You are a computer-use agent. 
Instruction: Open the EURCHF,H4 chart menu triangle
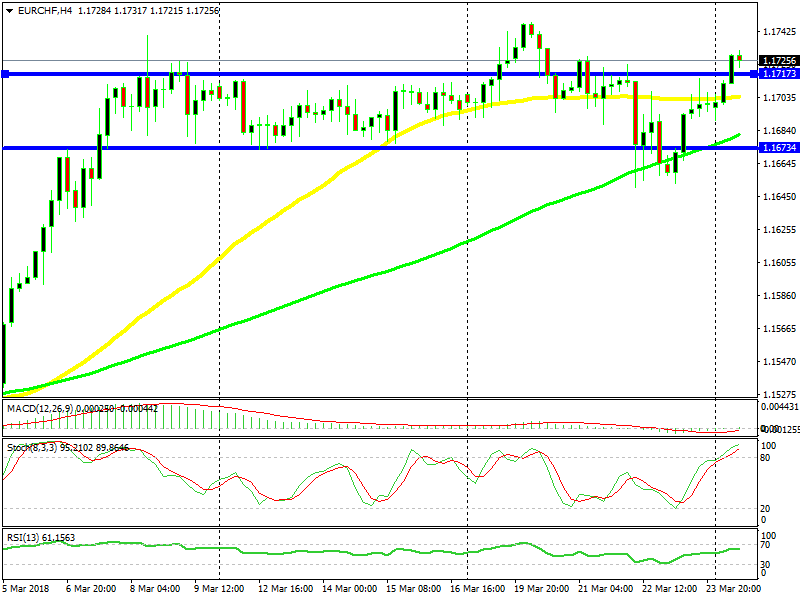(x=9, y=11)
